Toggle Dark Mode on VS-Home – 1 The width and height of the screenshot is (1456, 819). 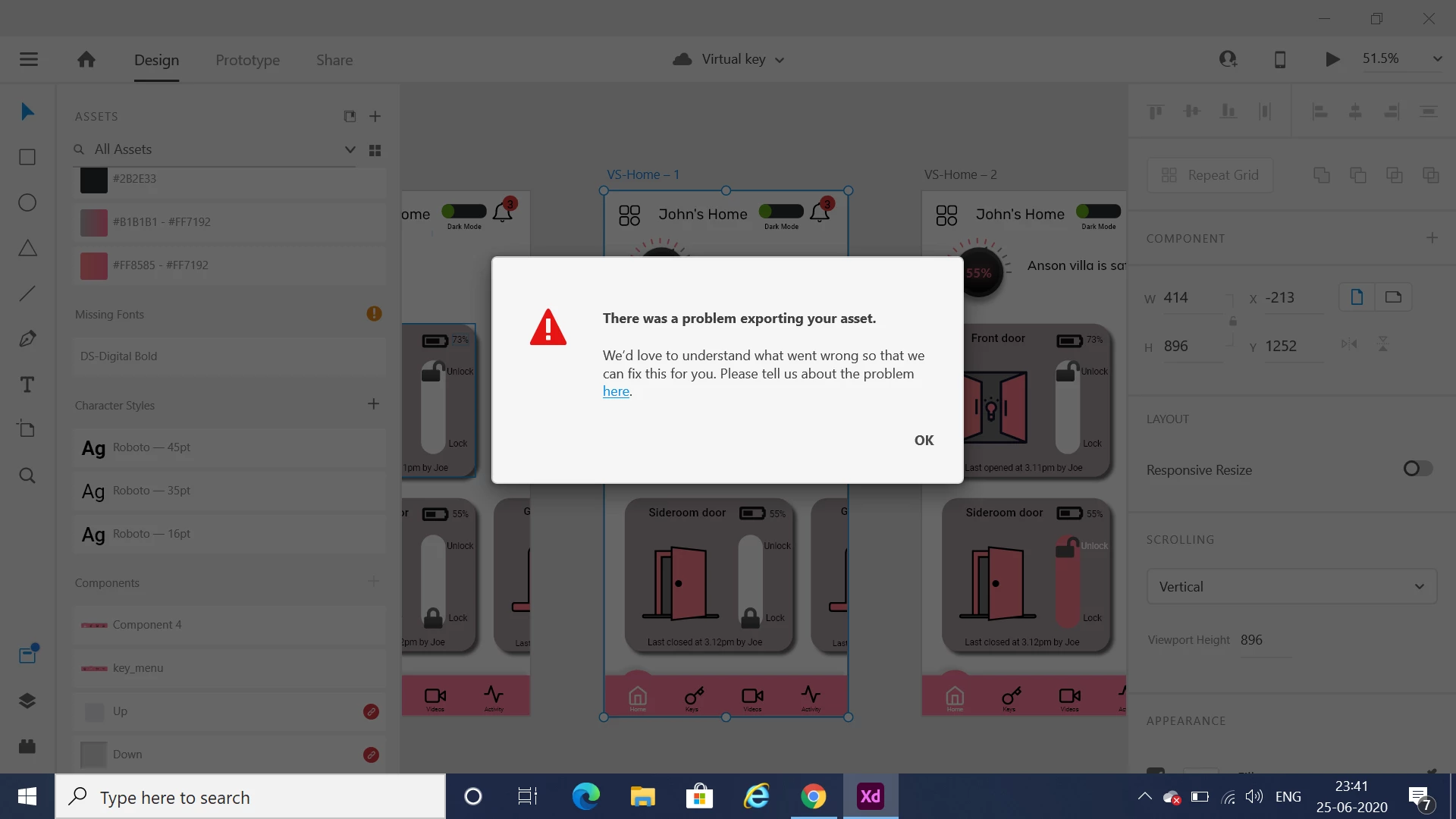[x=781, y=212]
